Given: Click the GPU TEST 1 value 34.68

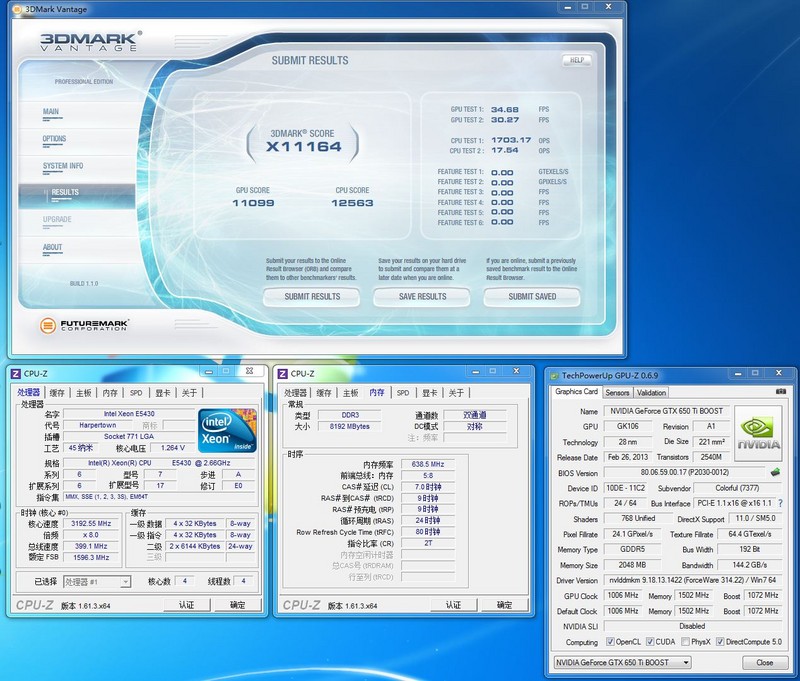Looking at the screenshot, I should pyautogui.click(x=505, y=110).
